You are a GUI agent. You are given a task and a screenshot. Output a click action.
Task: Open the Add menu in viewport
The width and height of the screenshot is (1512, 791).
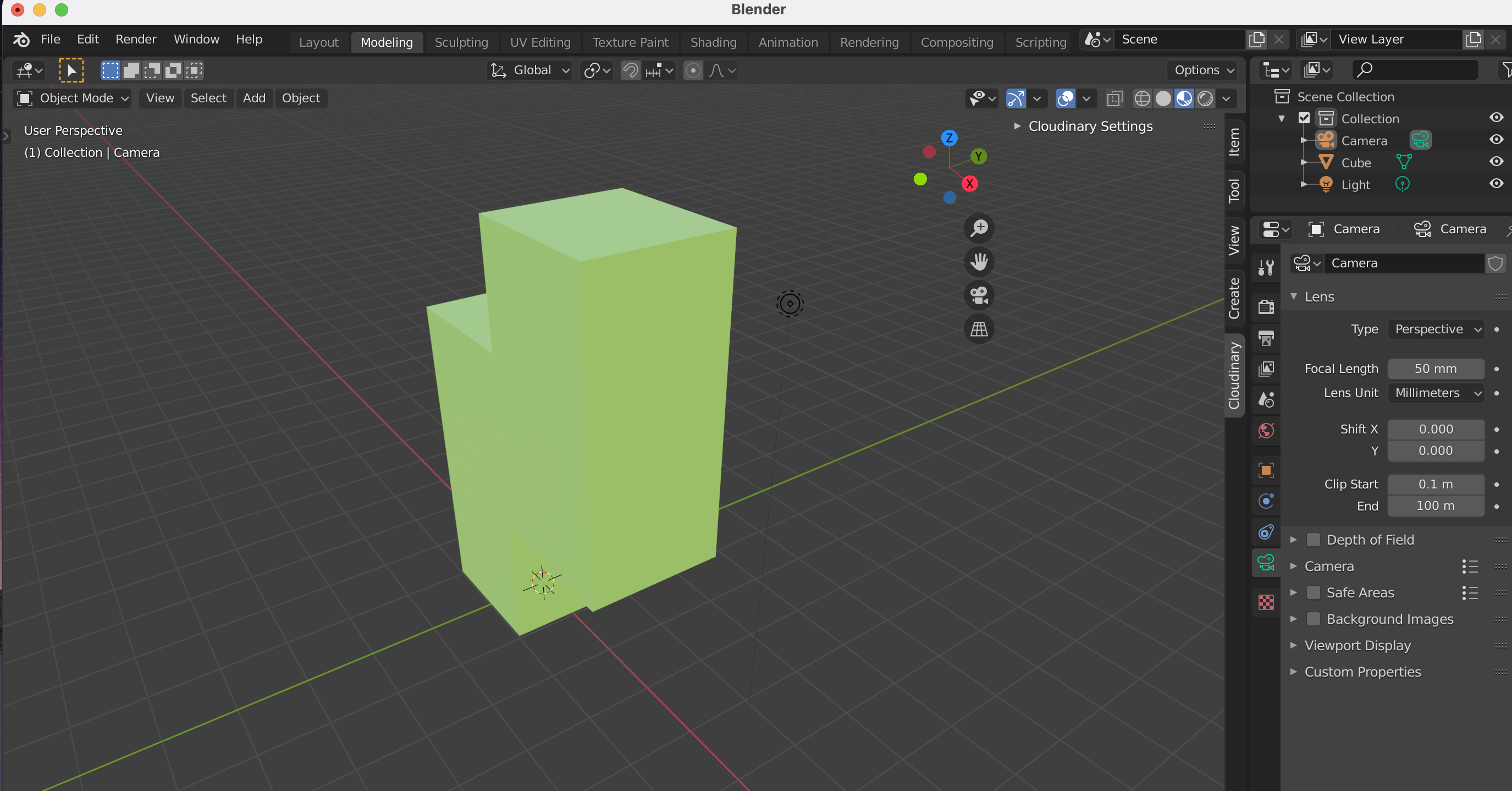253,98
